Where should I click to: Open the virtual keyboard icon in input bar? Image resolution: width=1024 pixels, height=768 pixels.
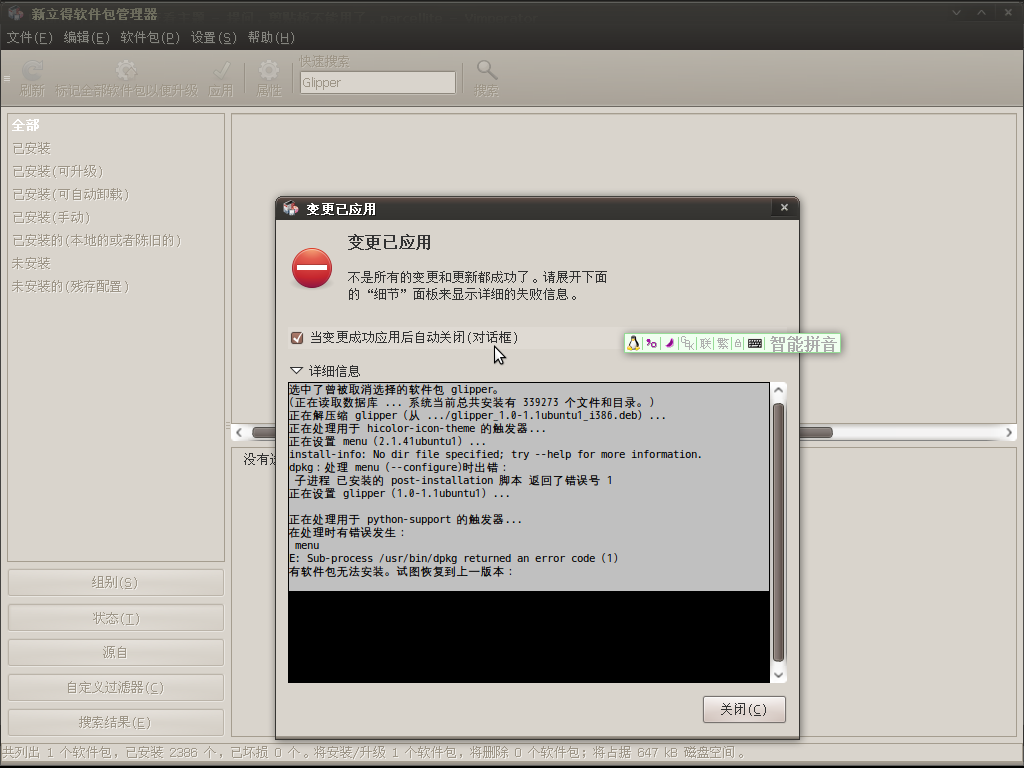(x=755, y=344)
